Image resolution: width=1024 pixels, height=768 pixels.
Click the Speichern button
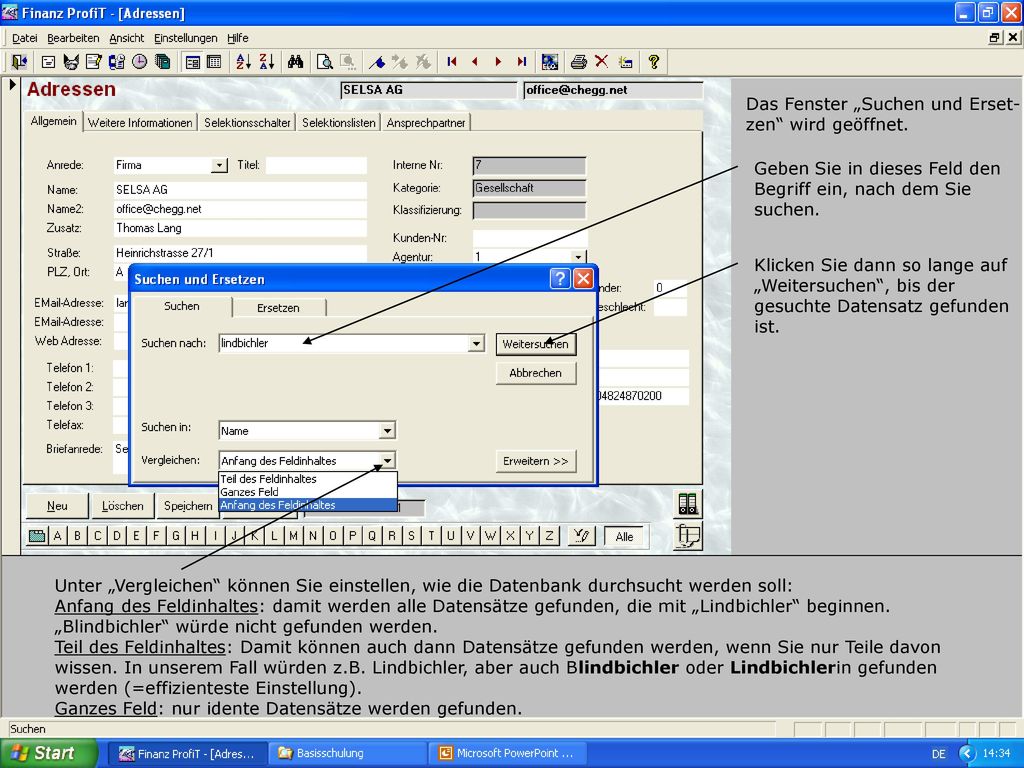[187, 506]
